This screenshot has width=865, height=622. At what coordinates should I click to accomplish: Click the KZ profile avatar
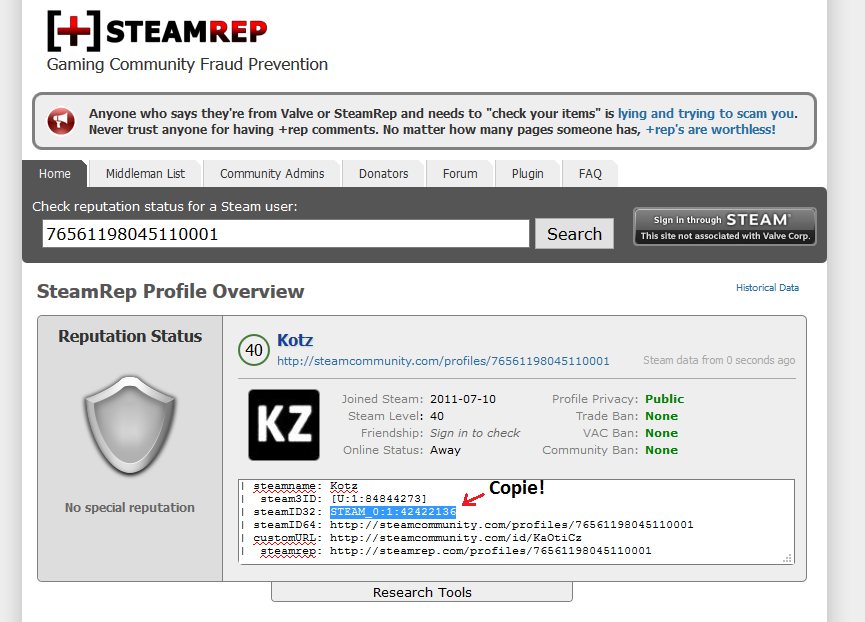(284, 425)
